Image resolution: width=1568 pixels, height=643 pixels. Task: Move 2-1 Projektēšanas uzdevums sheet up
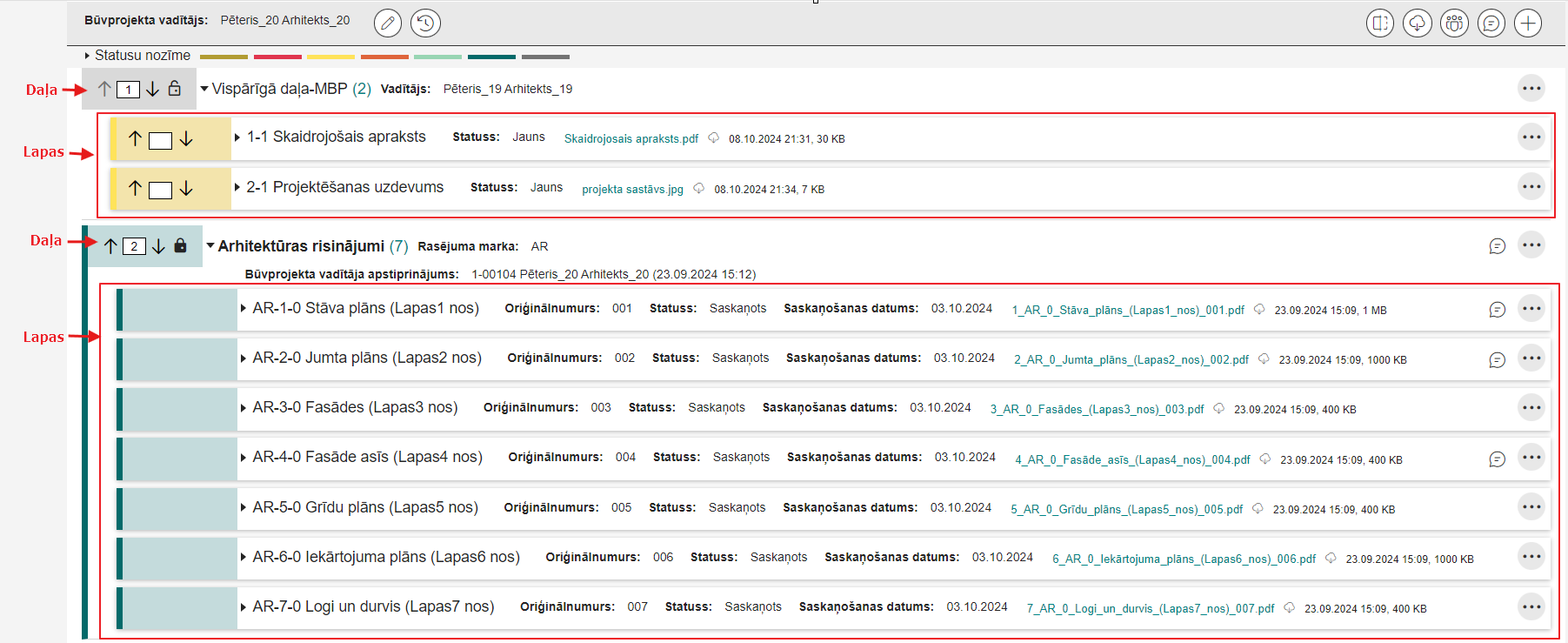(135, 188)
